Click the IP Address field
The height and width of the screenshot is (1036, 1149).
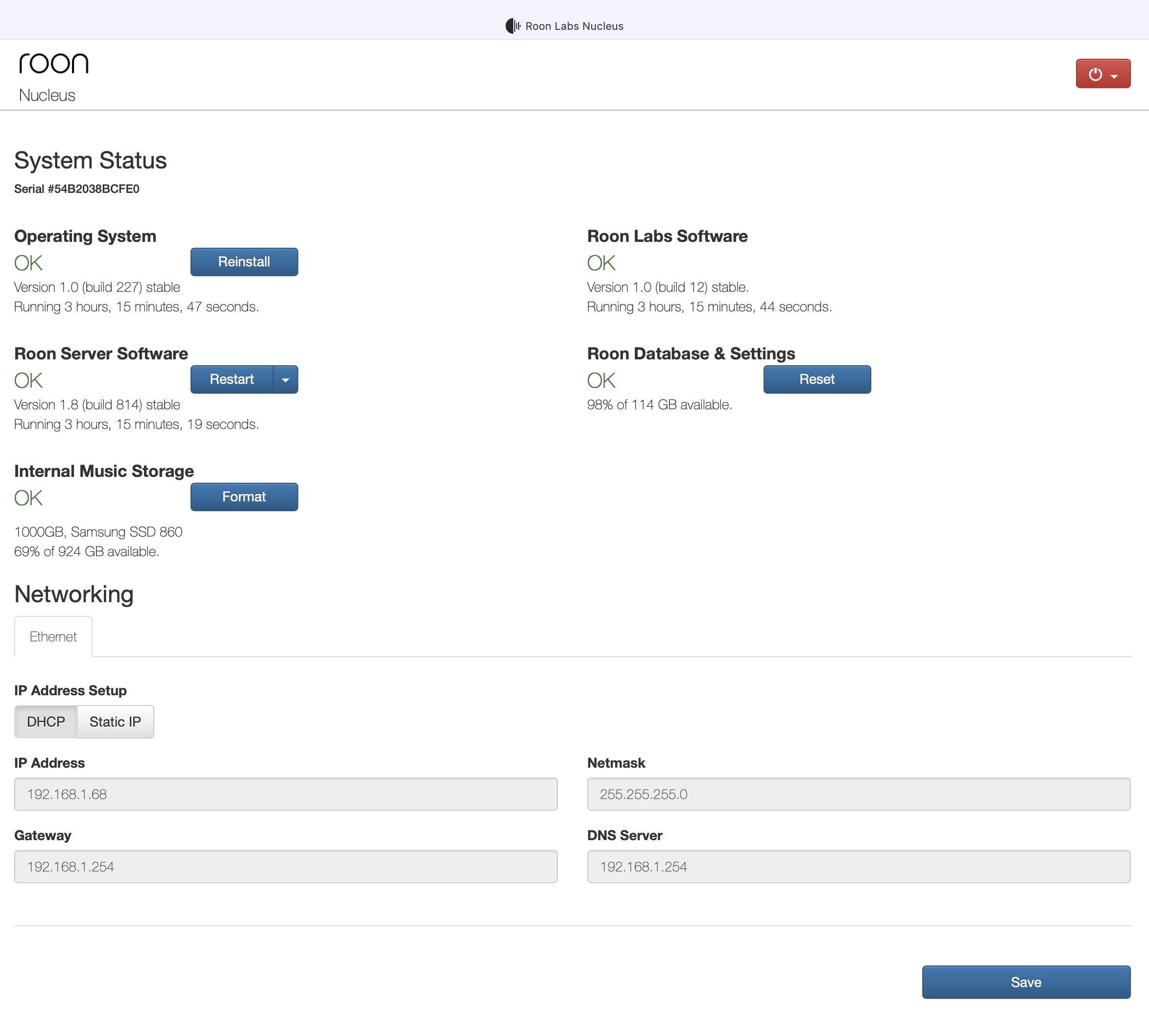coord(286,794)
